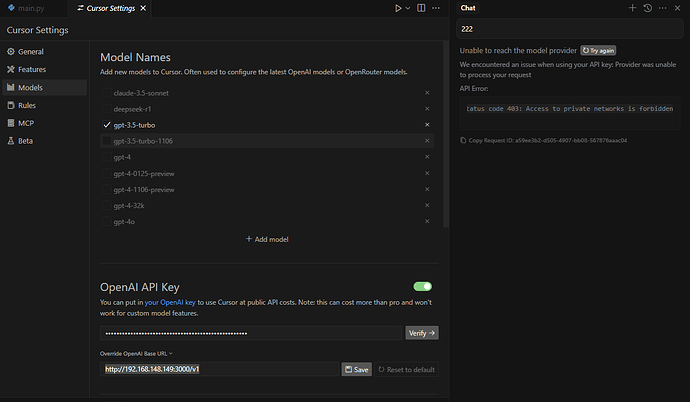The image size is (690, 402).
Task: Open the editor more actions ellipsis
Action: coord(436,8)
